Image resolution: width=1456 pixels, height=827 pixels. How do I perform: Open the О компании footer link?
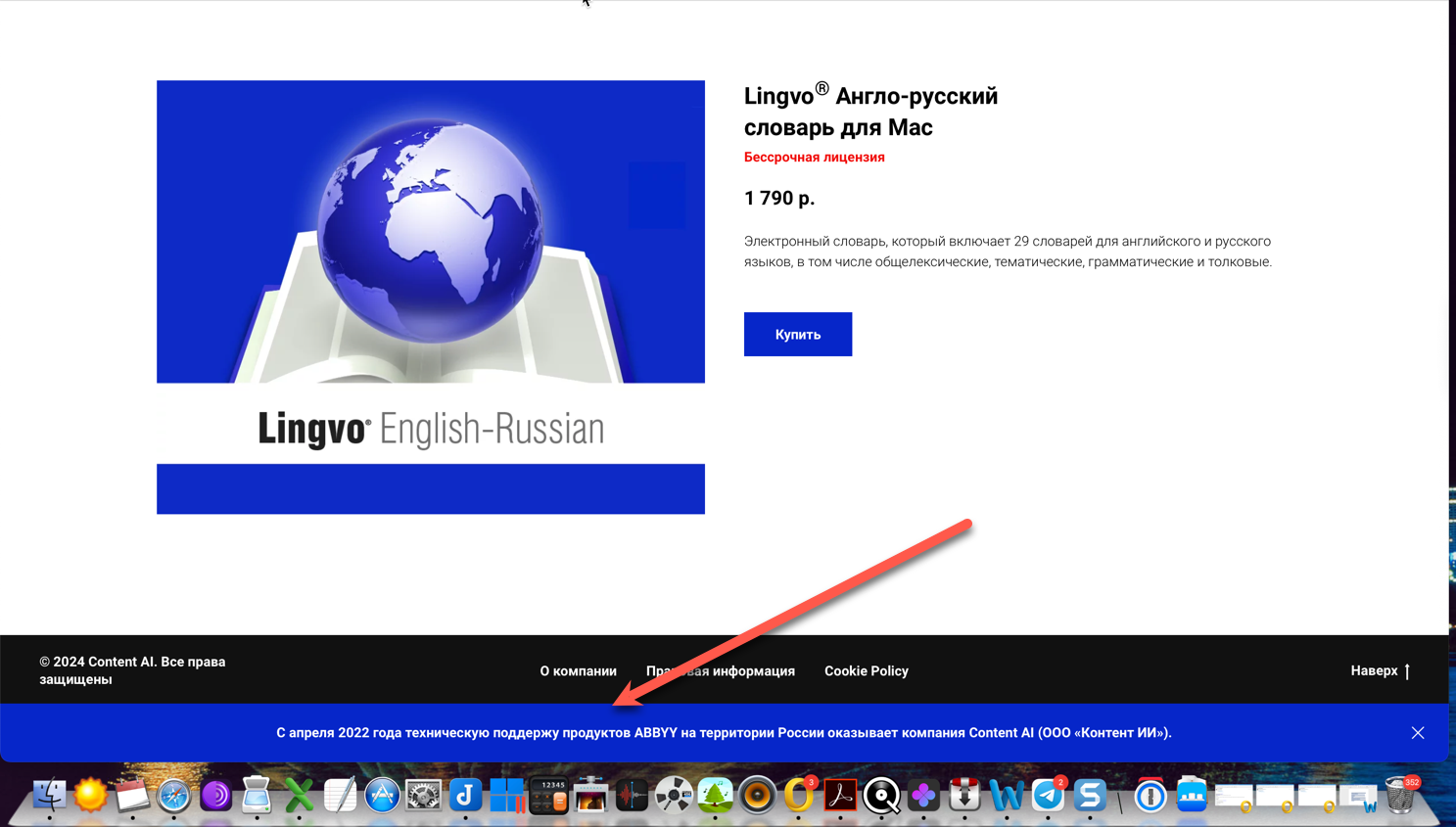click(x=579, y=671)
